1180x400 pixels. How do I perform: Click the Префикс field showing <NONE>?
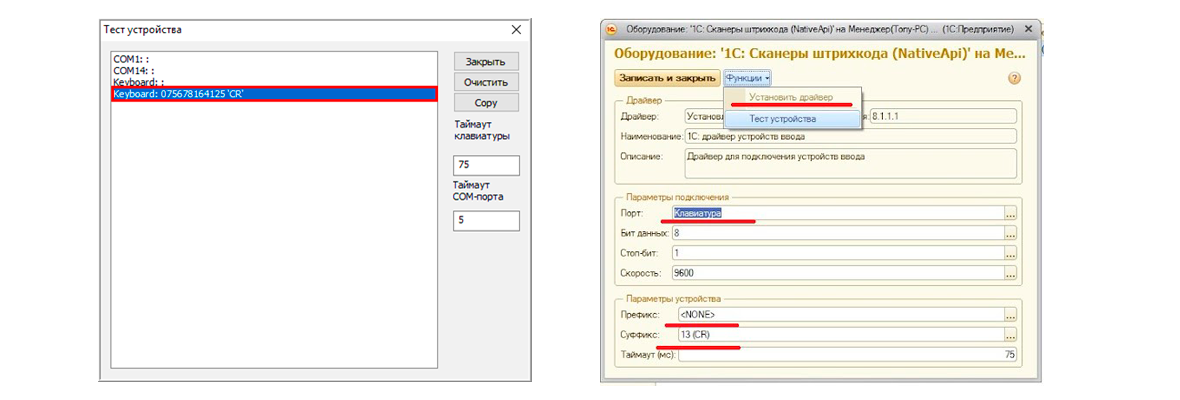pyautogui.click(x=841, y=314)
